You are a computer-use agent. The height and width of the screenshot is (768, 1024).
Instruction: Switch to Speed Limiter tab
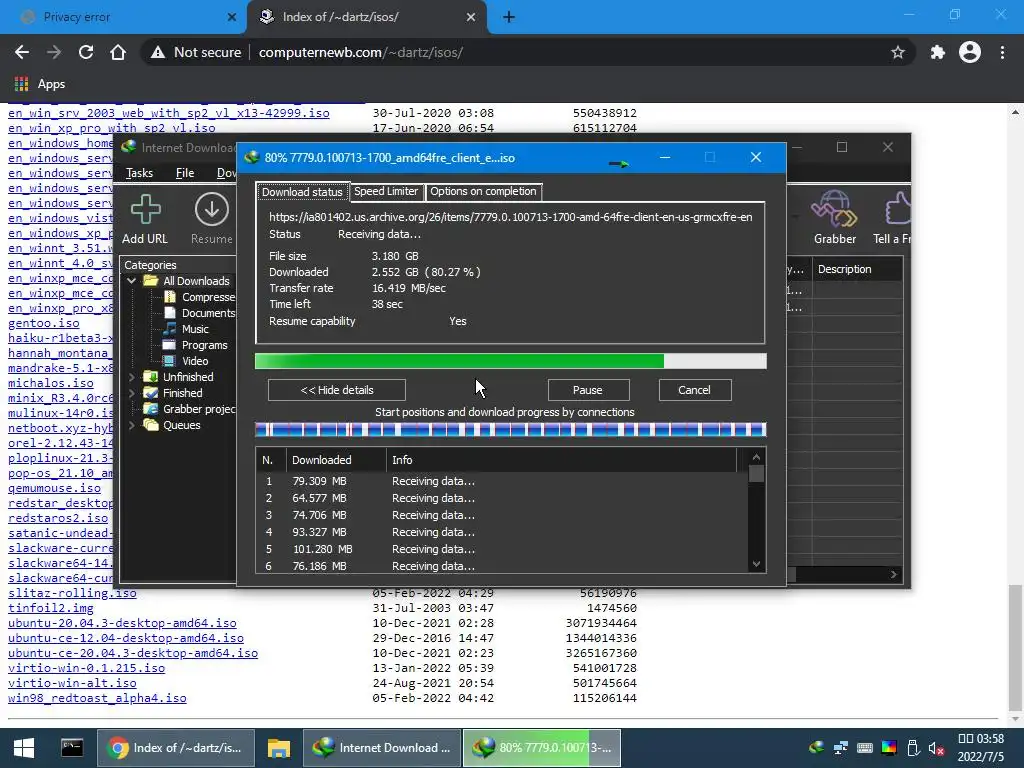(386, 191)
